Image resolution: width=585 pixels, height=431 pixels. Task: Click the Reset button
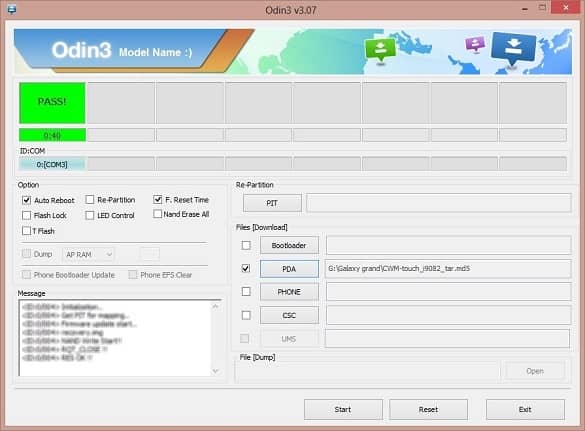coord(428,409)
